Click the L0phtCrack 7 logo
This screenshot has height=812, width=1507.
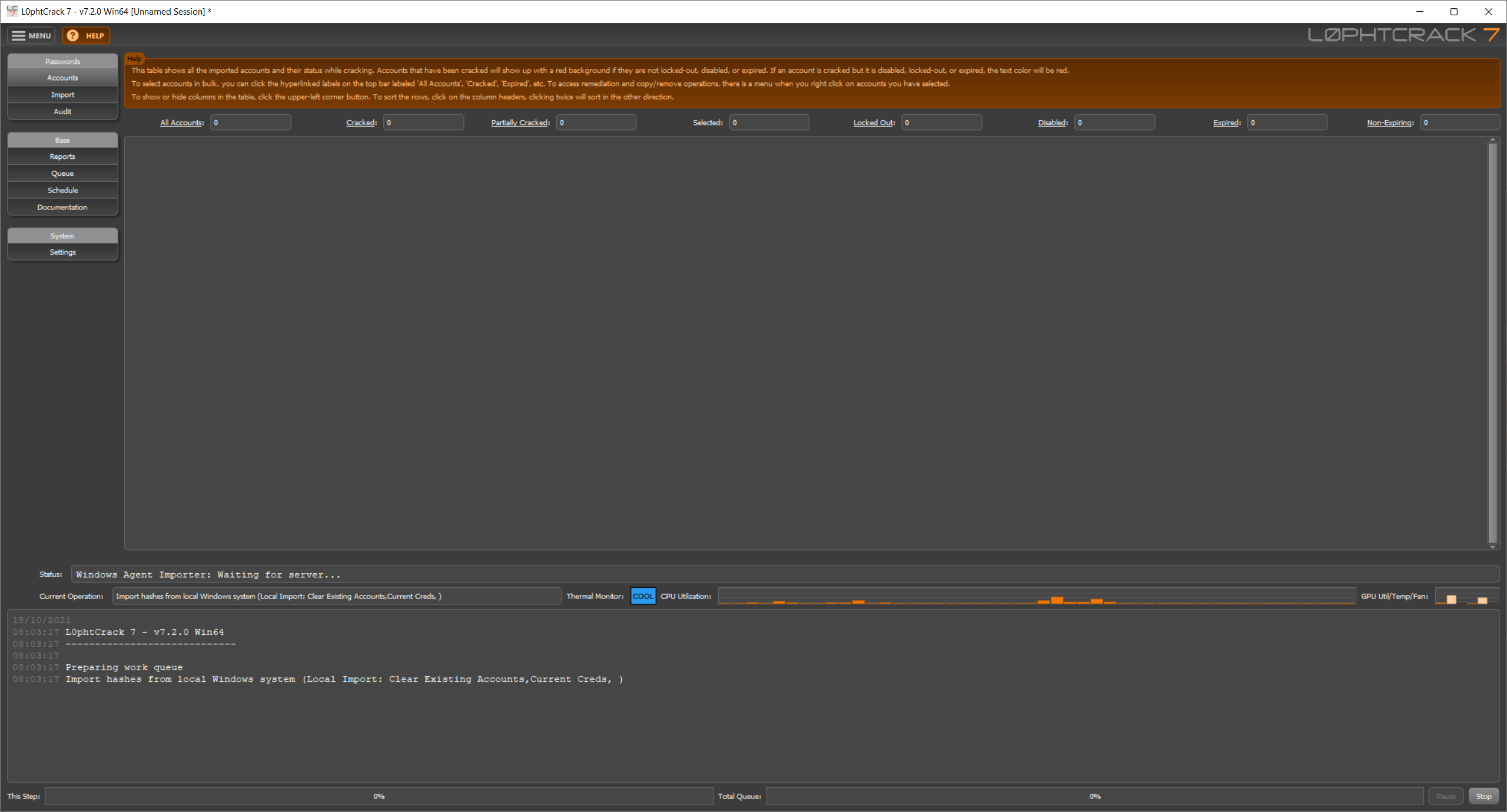[1403, 35]
